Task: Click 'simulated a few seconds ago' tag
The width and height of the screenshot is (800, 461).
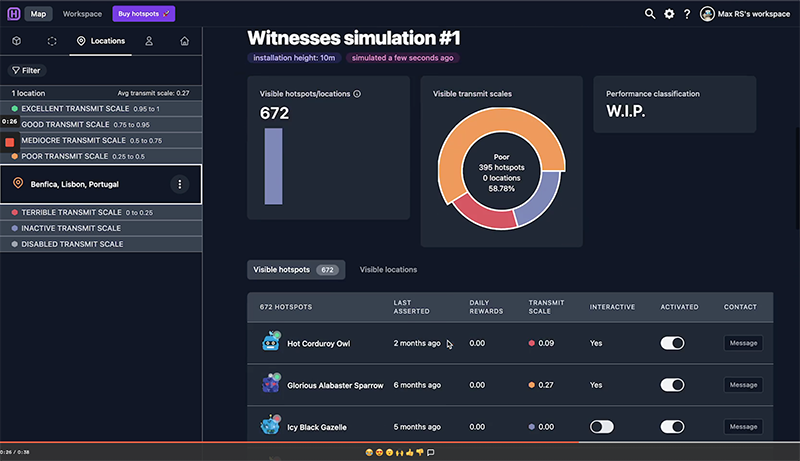Action: click(403, 58)
